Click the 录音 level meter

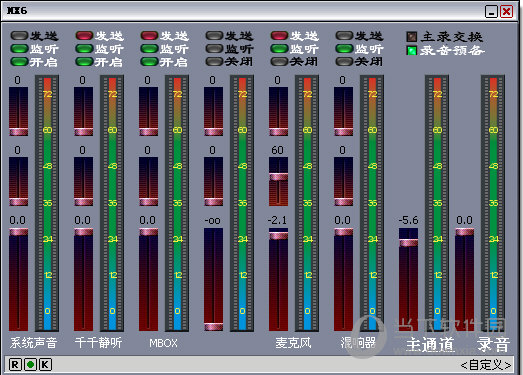493,203
